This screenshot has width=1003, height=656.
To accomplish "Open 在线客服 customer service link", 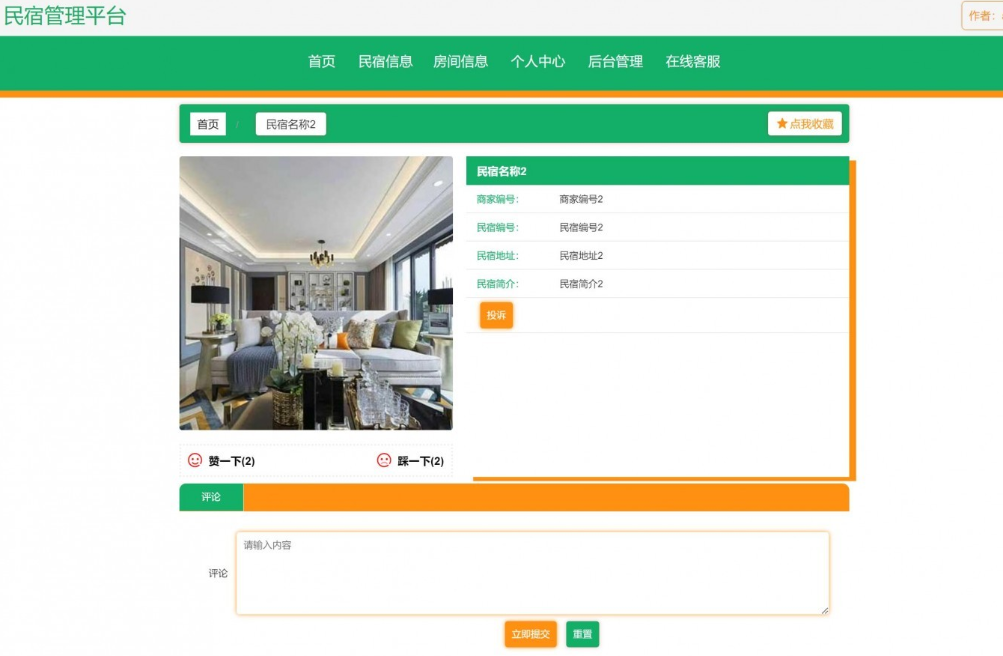I will [693, 61].
